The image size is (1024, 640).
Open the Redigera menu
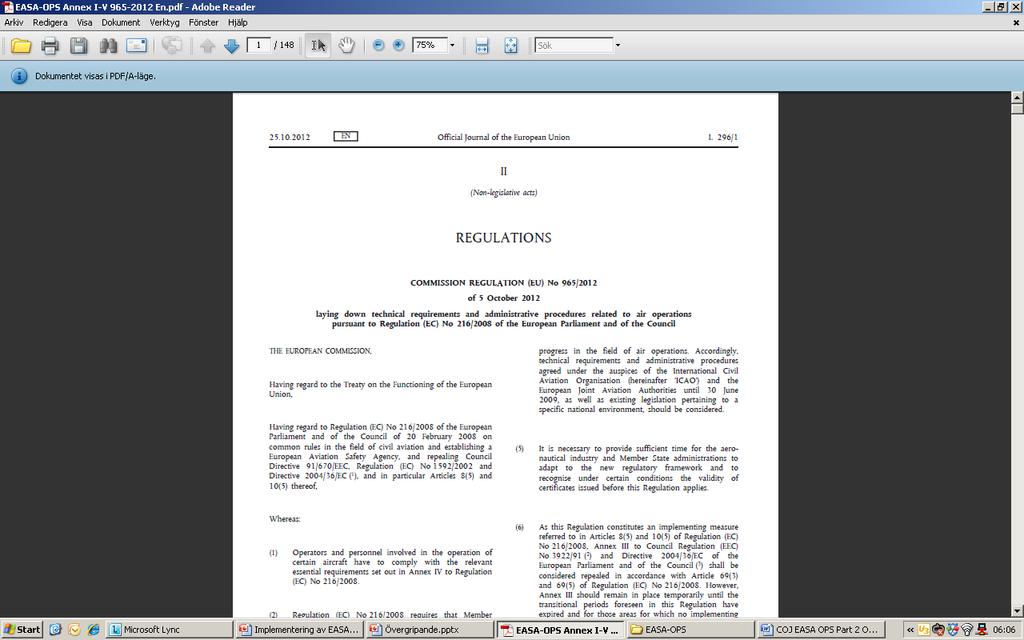tap(50, 22)
